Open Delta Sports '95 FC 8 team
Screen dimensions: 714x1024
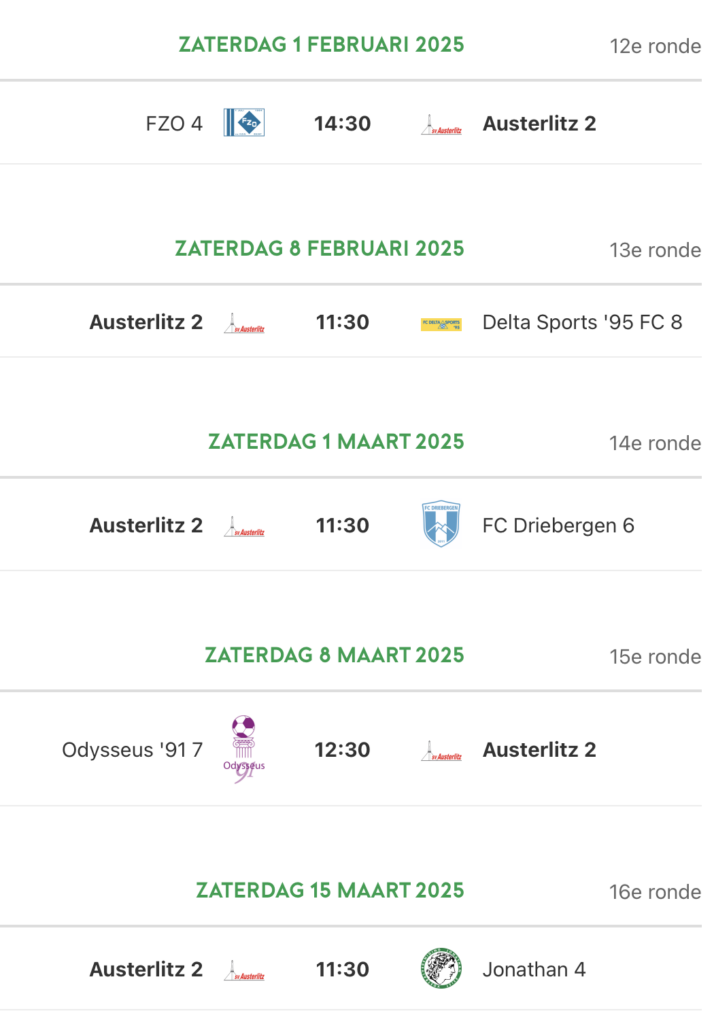[x=582, y=322]
